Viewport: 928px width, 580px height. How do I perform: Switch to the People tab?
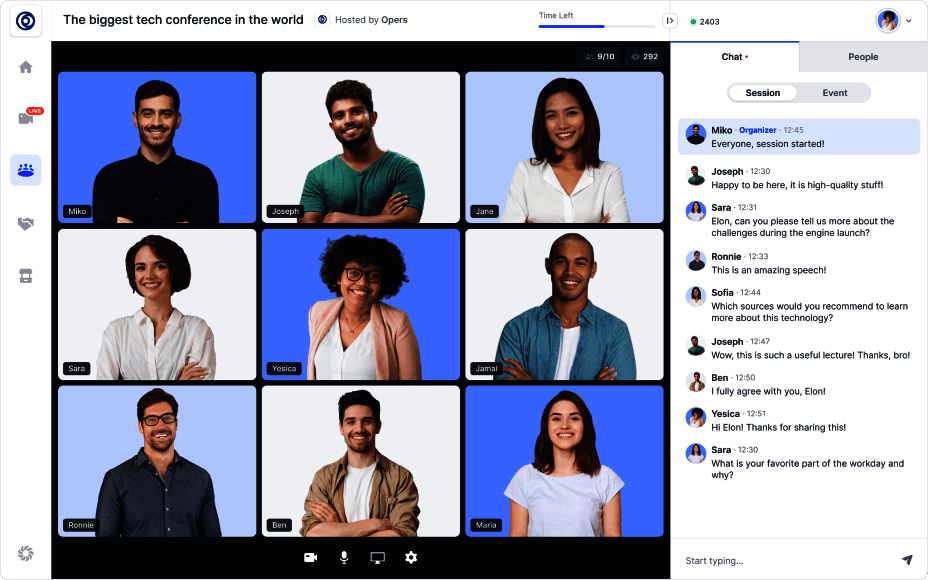click(863, 57)
